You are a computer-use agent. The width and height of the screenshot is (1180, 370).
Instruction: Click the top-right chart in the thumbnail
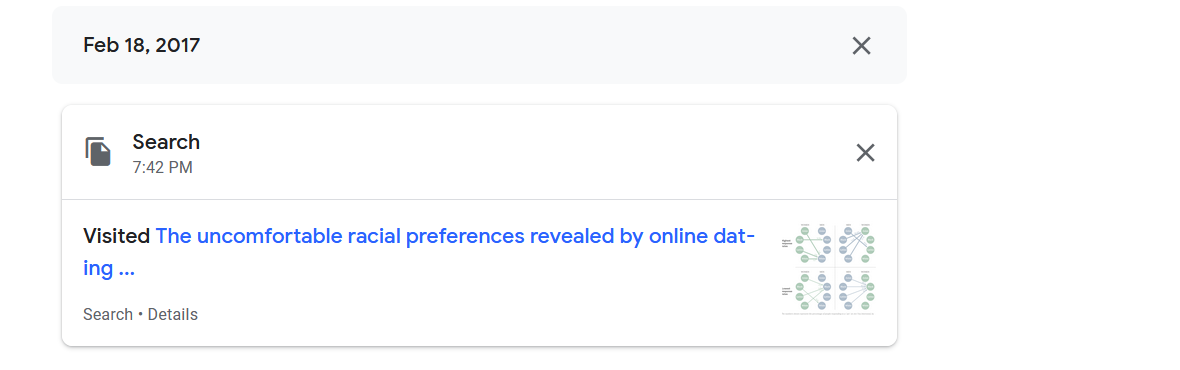click(856, 244)
